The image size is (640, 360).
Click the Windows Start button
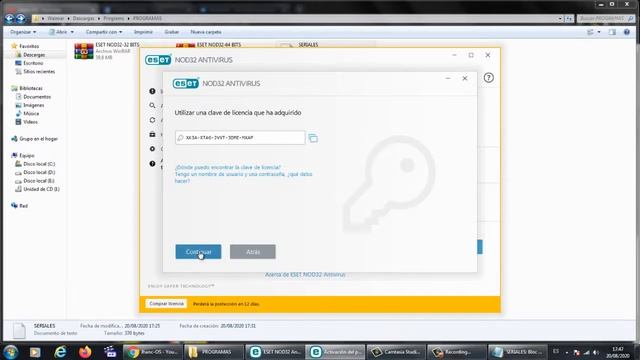click(x=11, y=352)
